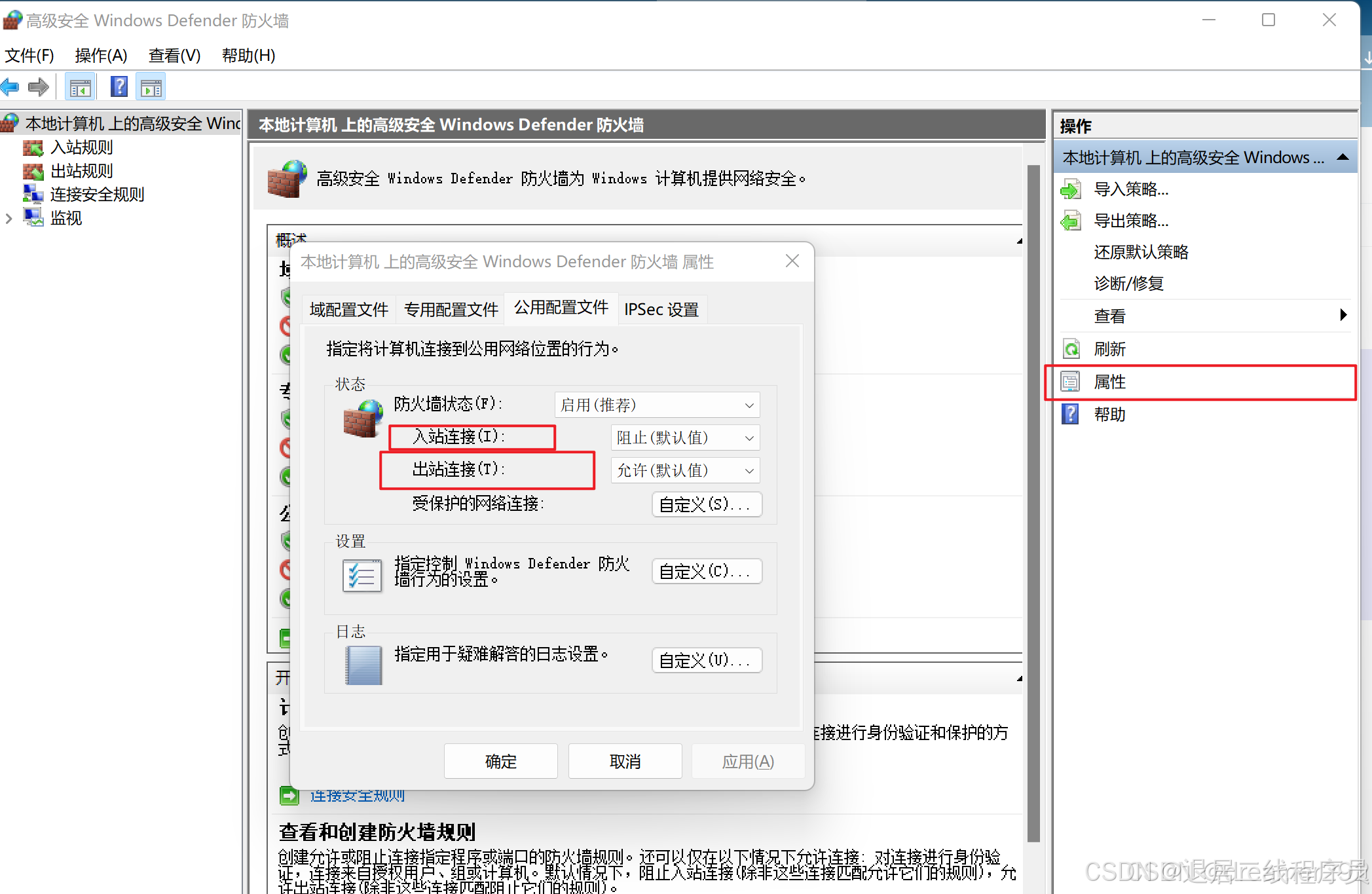The width and height of the screenshot is (1372, 894).
Task: Click the Help (帮助) icon in Actions pane
Action: (1070, 414)
